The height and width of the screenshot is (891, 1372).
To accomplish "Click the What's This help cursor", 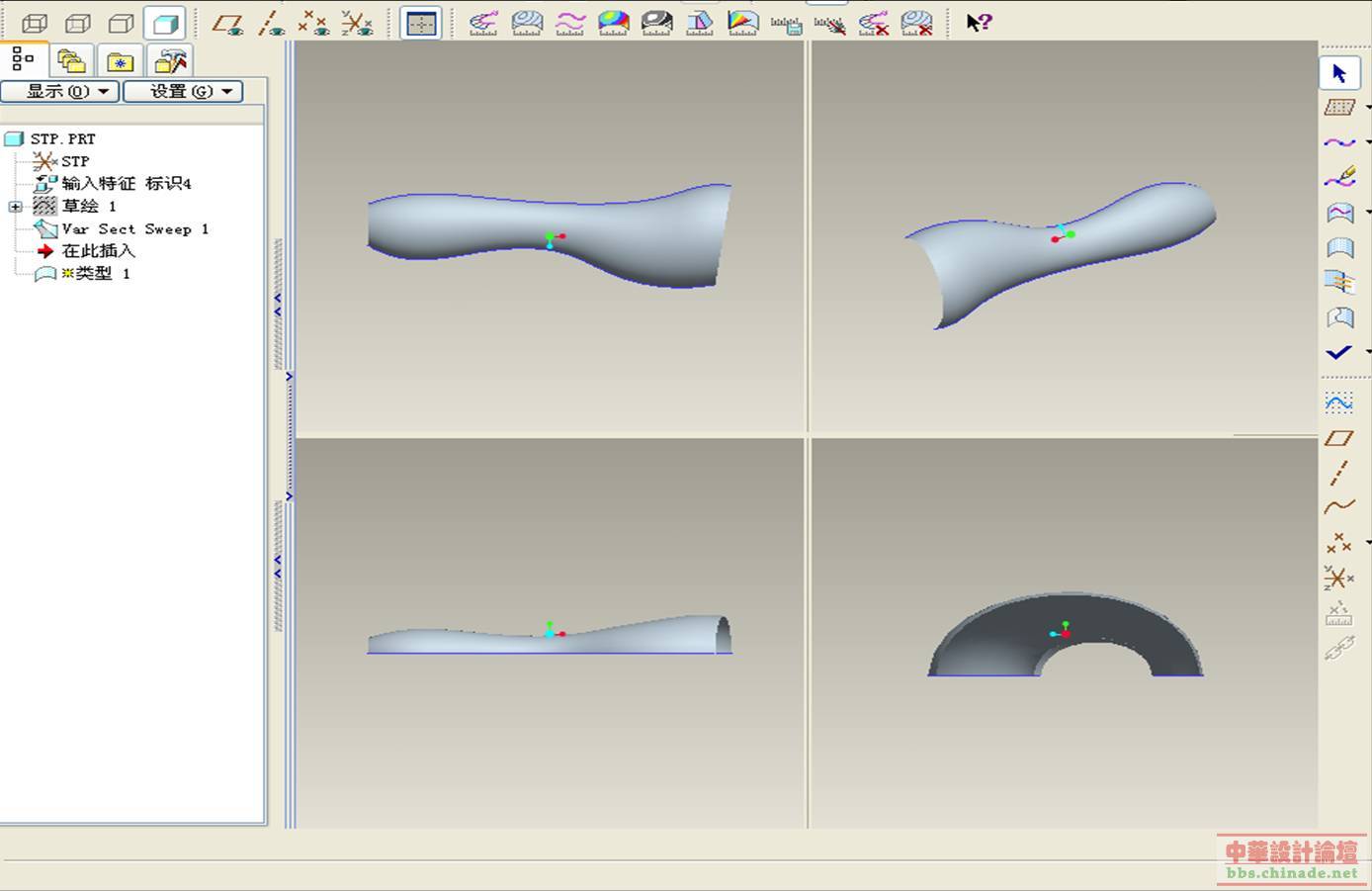I will (x=978, y=23).
